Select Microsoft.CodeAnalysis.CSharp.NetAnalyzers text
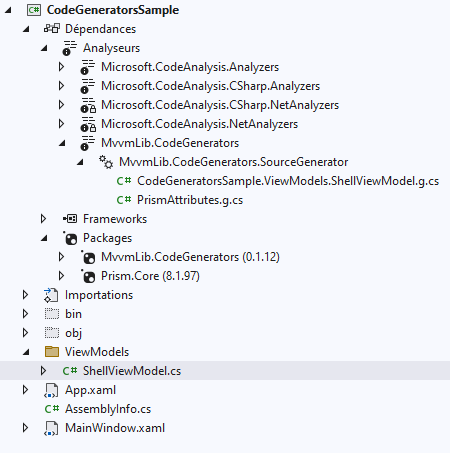Image resolution: width=450 pixels, height=453 pixels. click(x=220, y=105)
